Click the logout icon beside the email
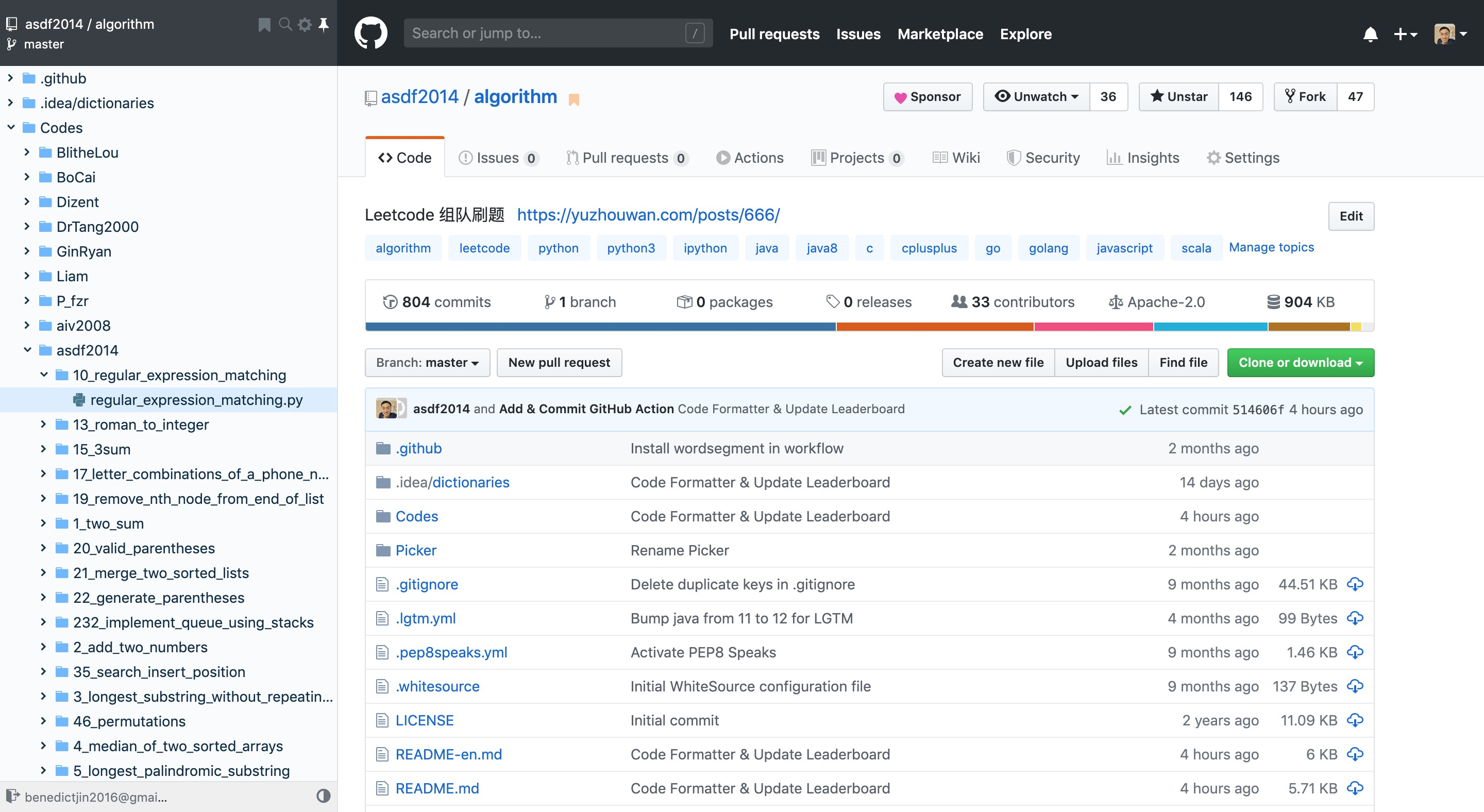The image size is (1484, 812). coord(13,797)
